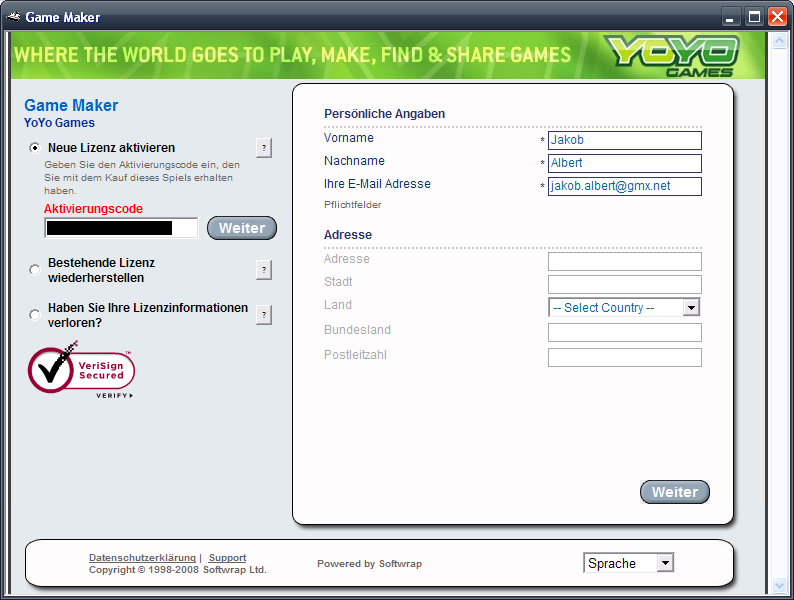Image resolution: width=794 pixels, height=600 pixels.
Task: Click the help icon beside Lizenzinformationen verloren
Action: click(x=264, y=315)
